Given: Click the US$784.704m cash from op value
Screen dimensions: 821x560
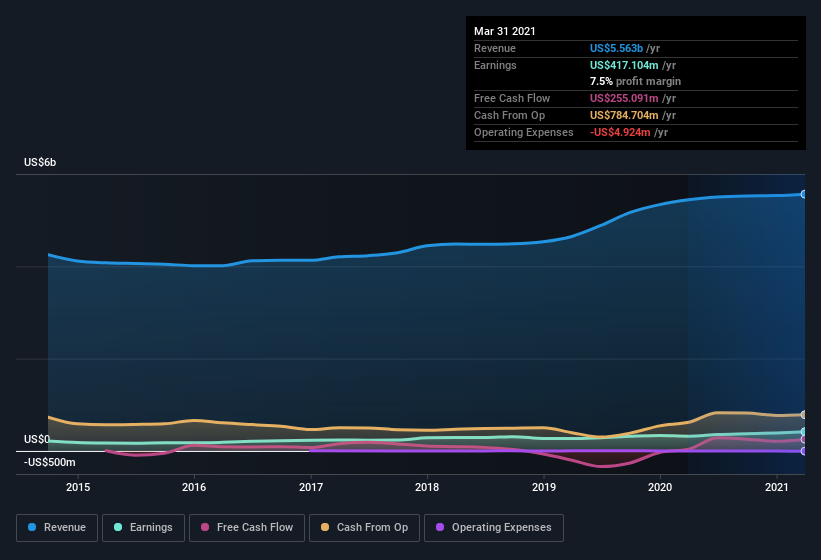Looking at the screenshot, I should tap(624, 115).
